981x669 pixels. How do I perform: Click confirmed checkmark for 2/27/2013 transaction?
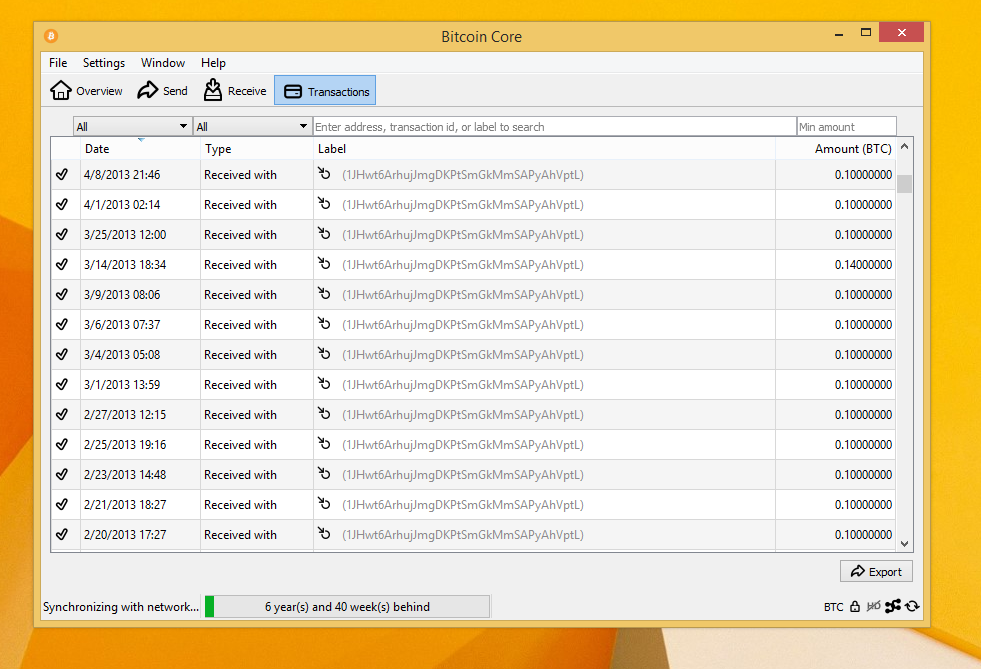[x=62, y=414]
